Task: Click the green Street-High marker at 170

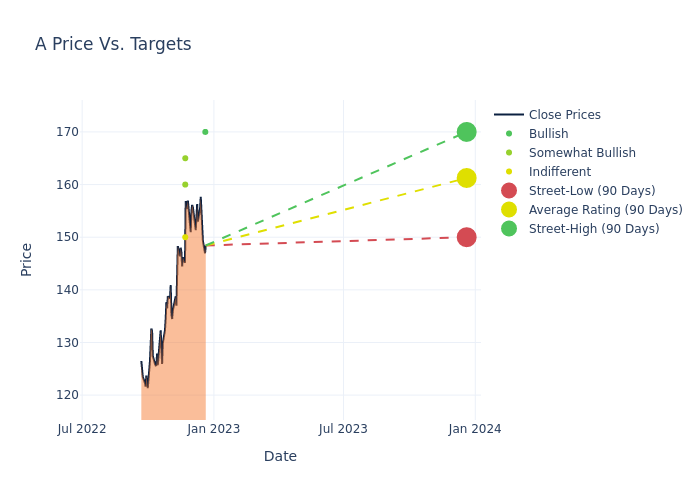Action: coord(466,132)
